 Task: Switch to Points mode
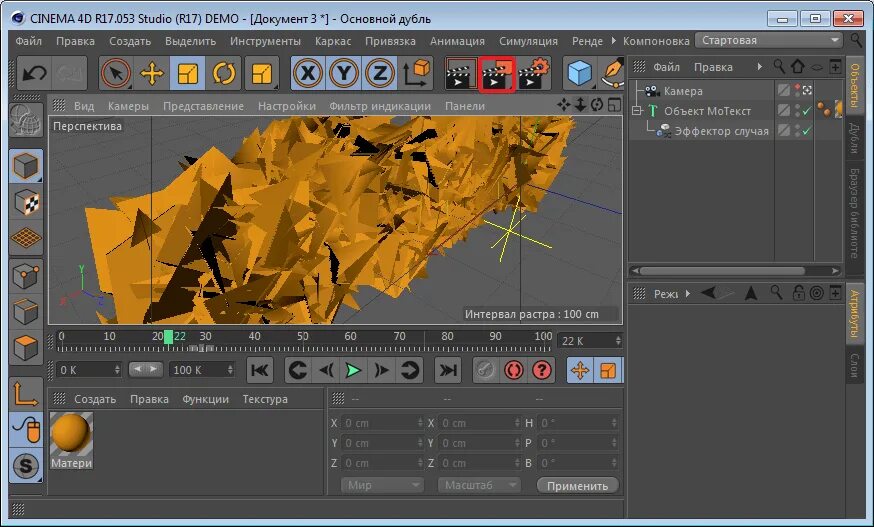pos(26,275)
